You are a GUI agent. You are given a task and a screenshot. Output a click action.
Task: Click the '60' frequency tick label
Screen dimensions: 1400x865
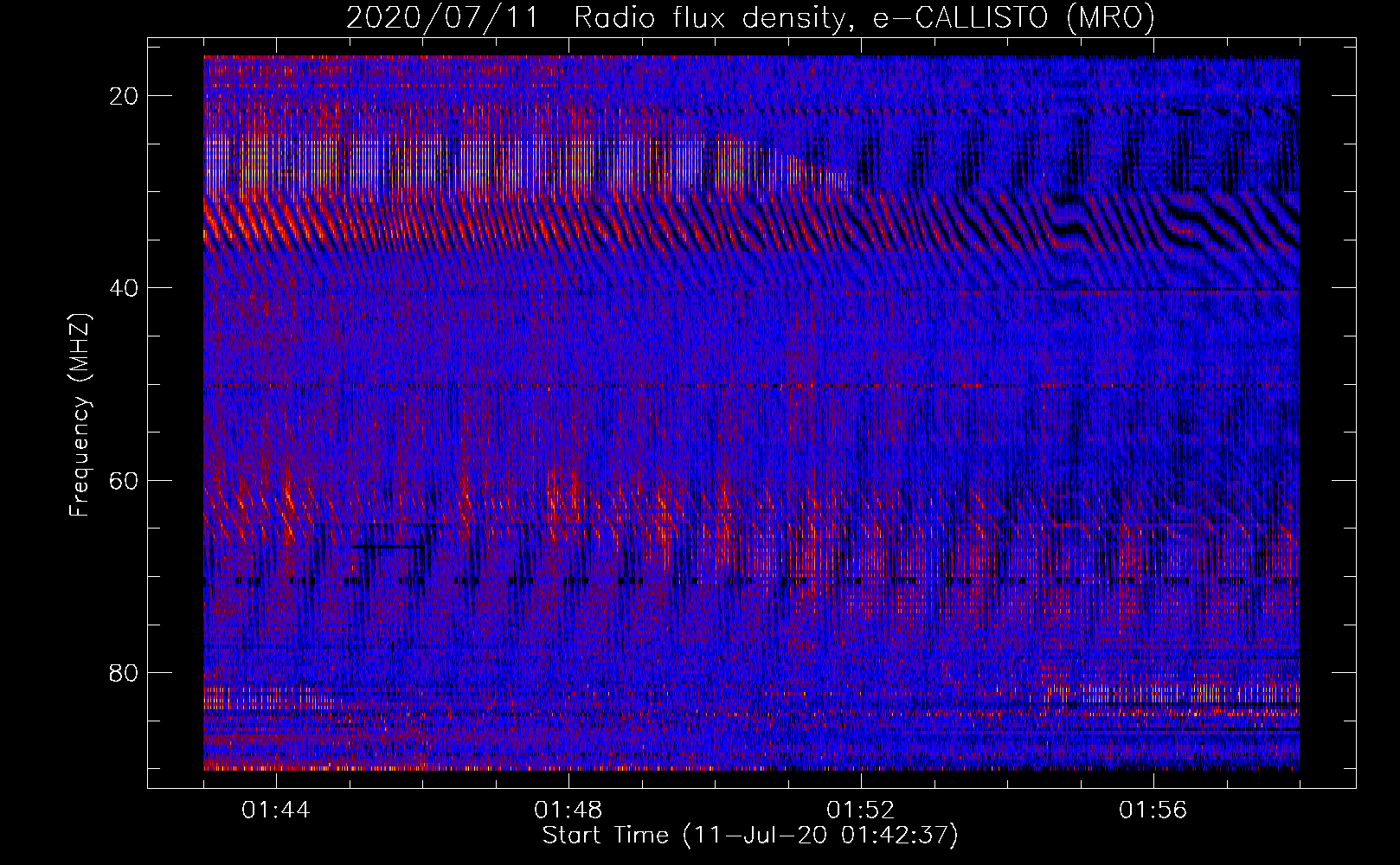pos(125,480)
